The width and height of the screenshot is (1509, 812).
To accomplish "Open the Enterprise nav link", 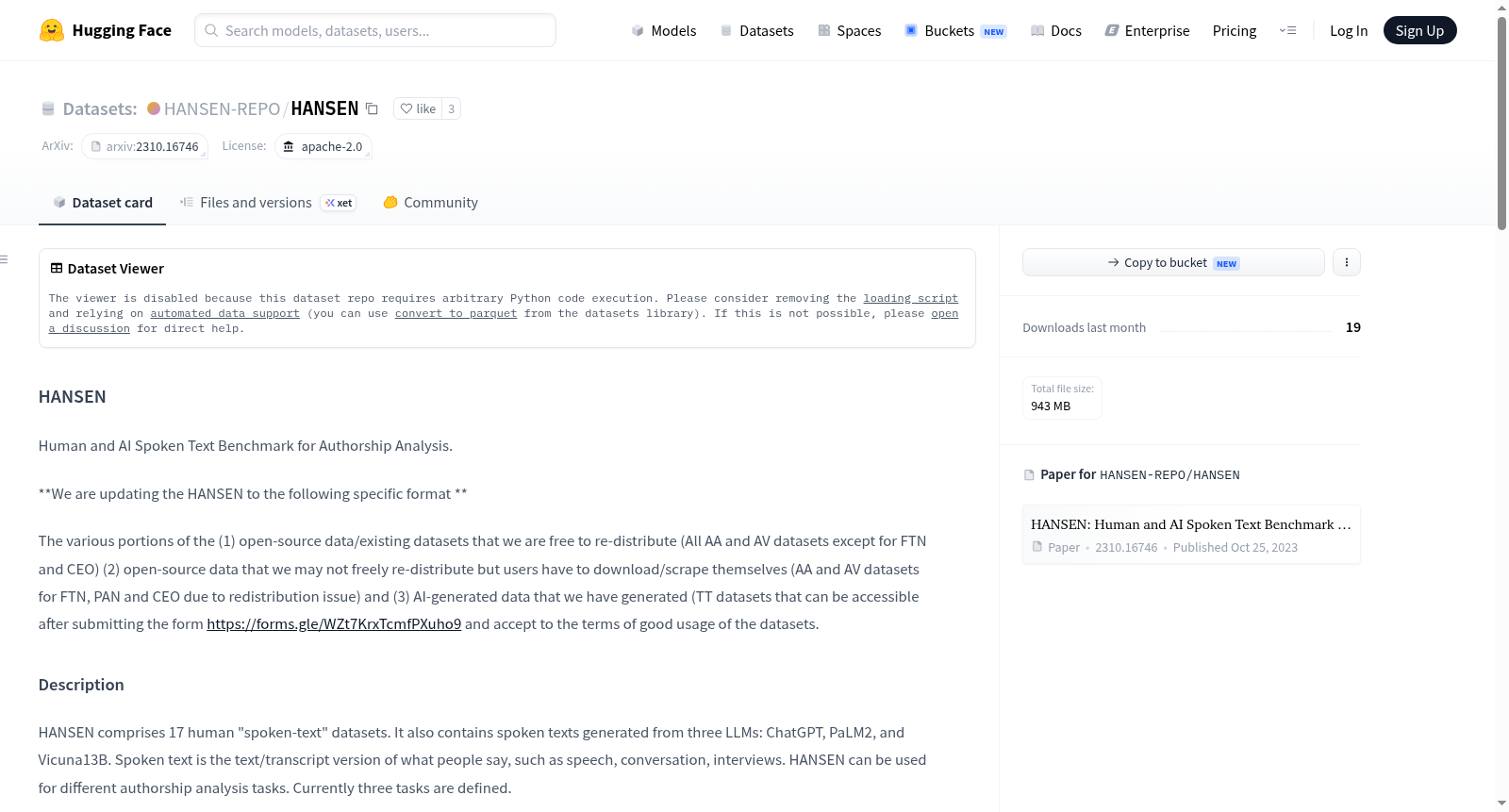I will 1147,30.
